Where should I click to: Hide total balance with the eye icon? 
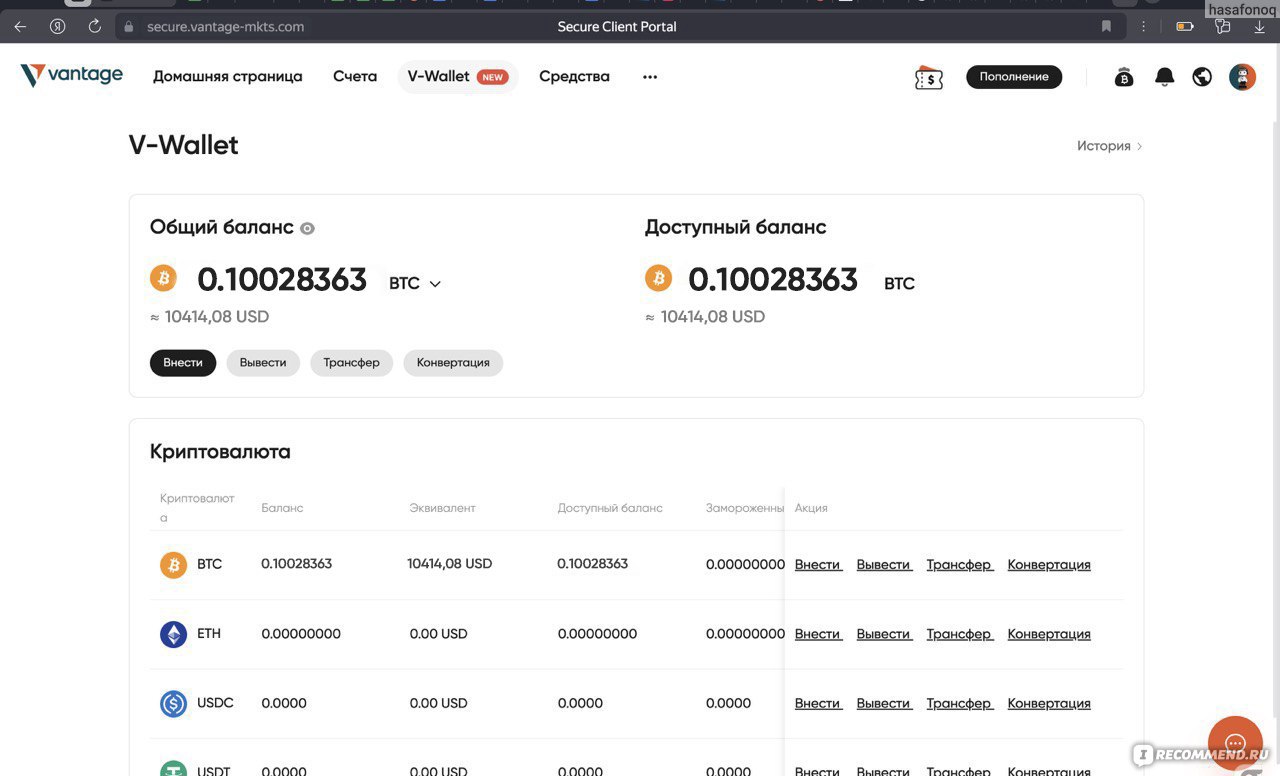point(307,228)
